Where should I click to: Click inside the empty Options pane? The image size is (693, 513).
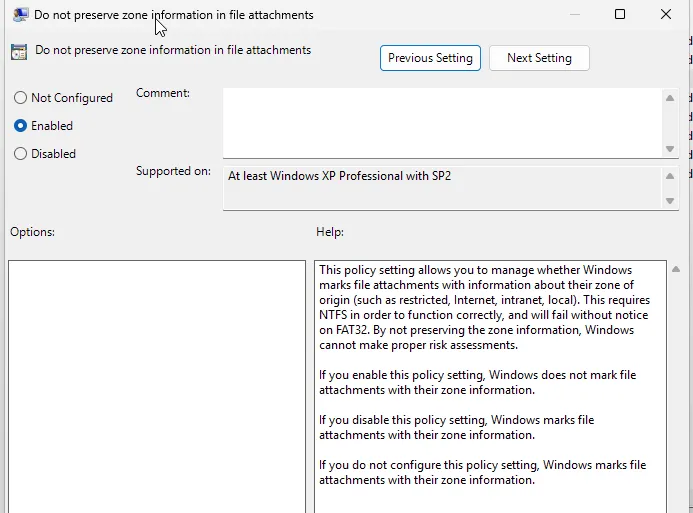[x=157, y=386]
